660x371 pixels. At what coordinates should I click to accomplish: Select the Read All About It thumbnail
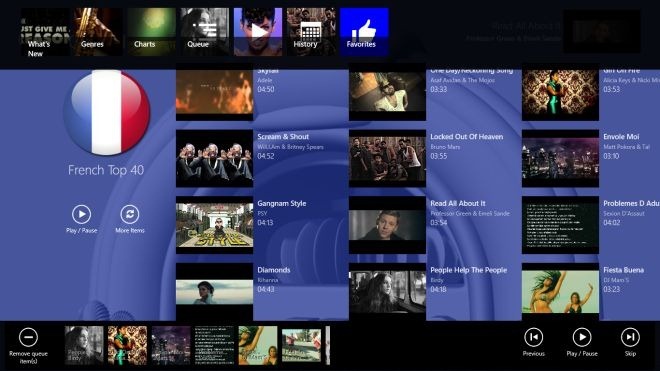387,225
